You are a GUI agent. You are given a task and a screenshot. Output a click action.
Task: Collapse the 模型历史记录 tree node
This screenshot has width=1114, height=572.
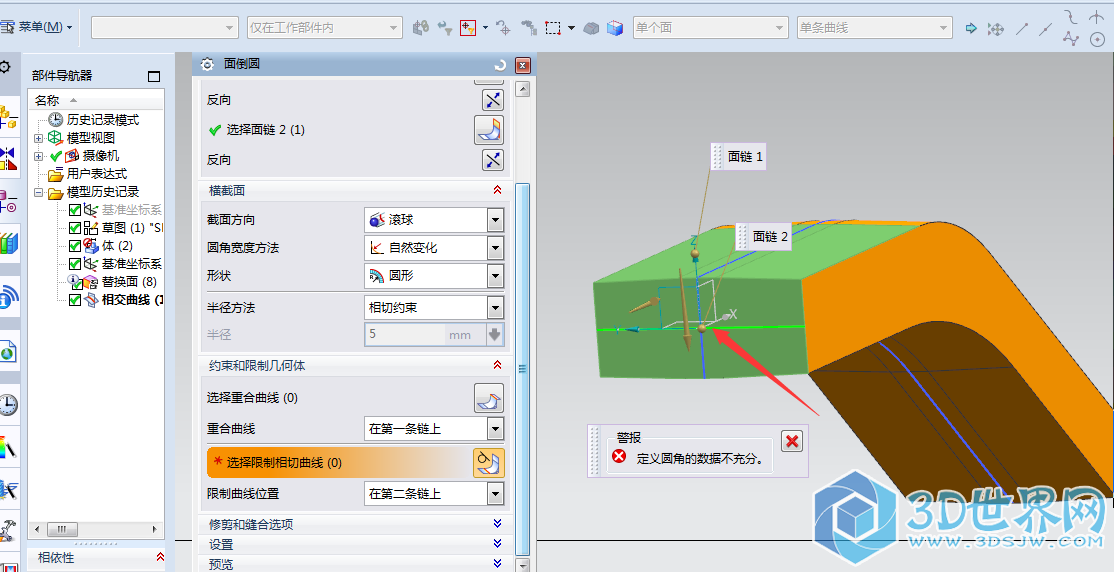[39, 193]
